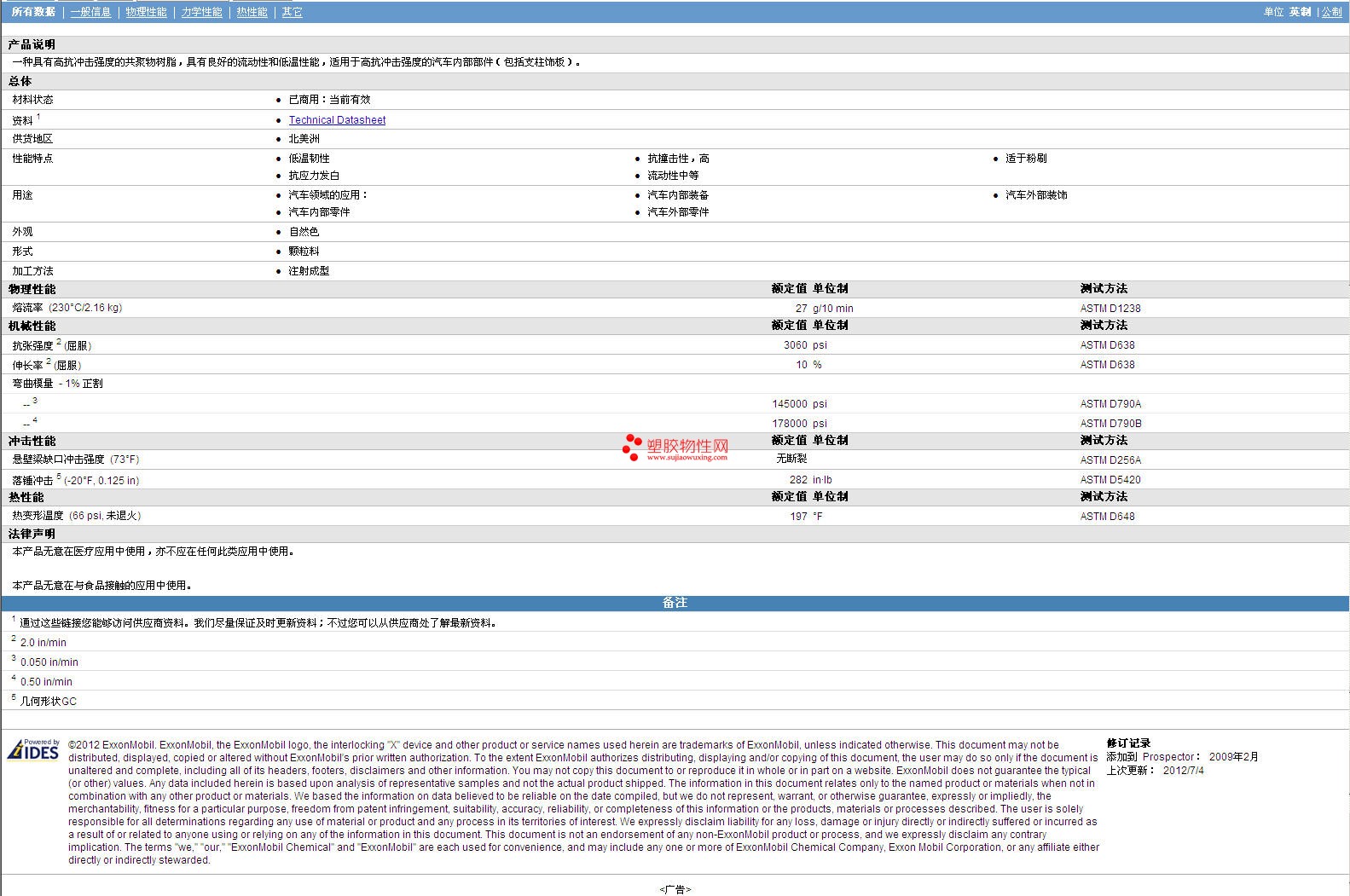Click ASTM D1238 test method
The image size is (1350, 896).
[1110, 309]
